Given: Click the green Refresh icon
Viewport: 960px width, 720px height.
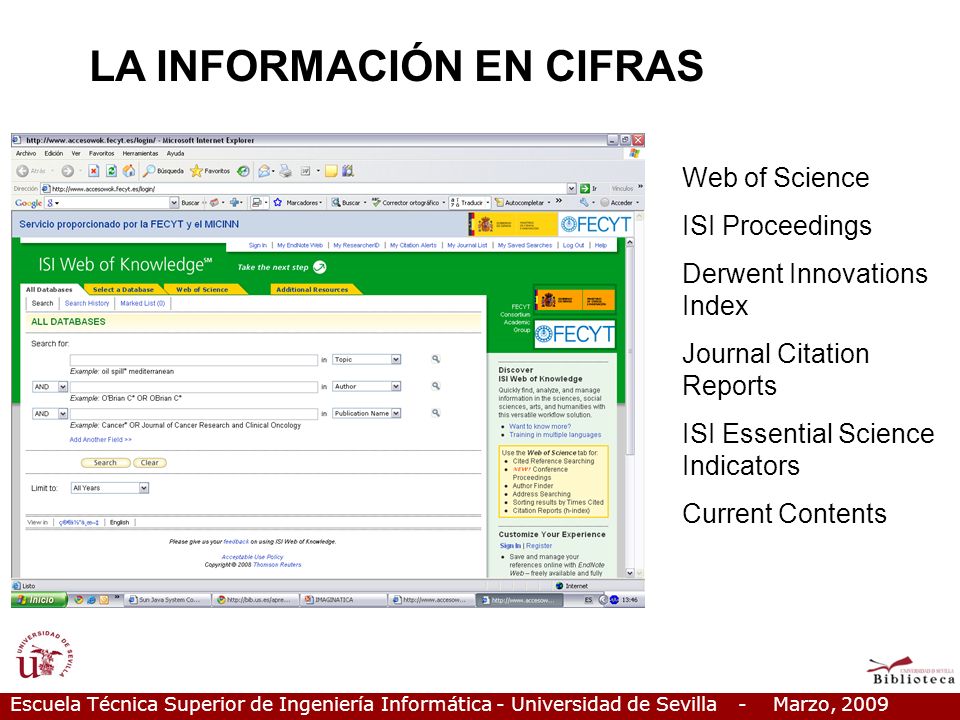Looking at the screenshot, I should (111, 171).
